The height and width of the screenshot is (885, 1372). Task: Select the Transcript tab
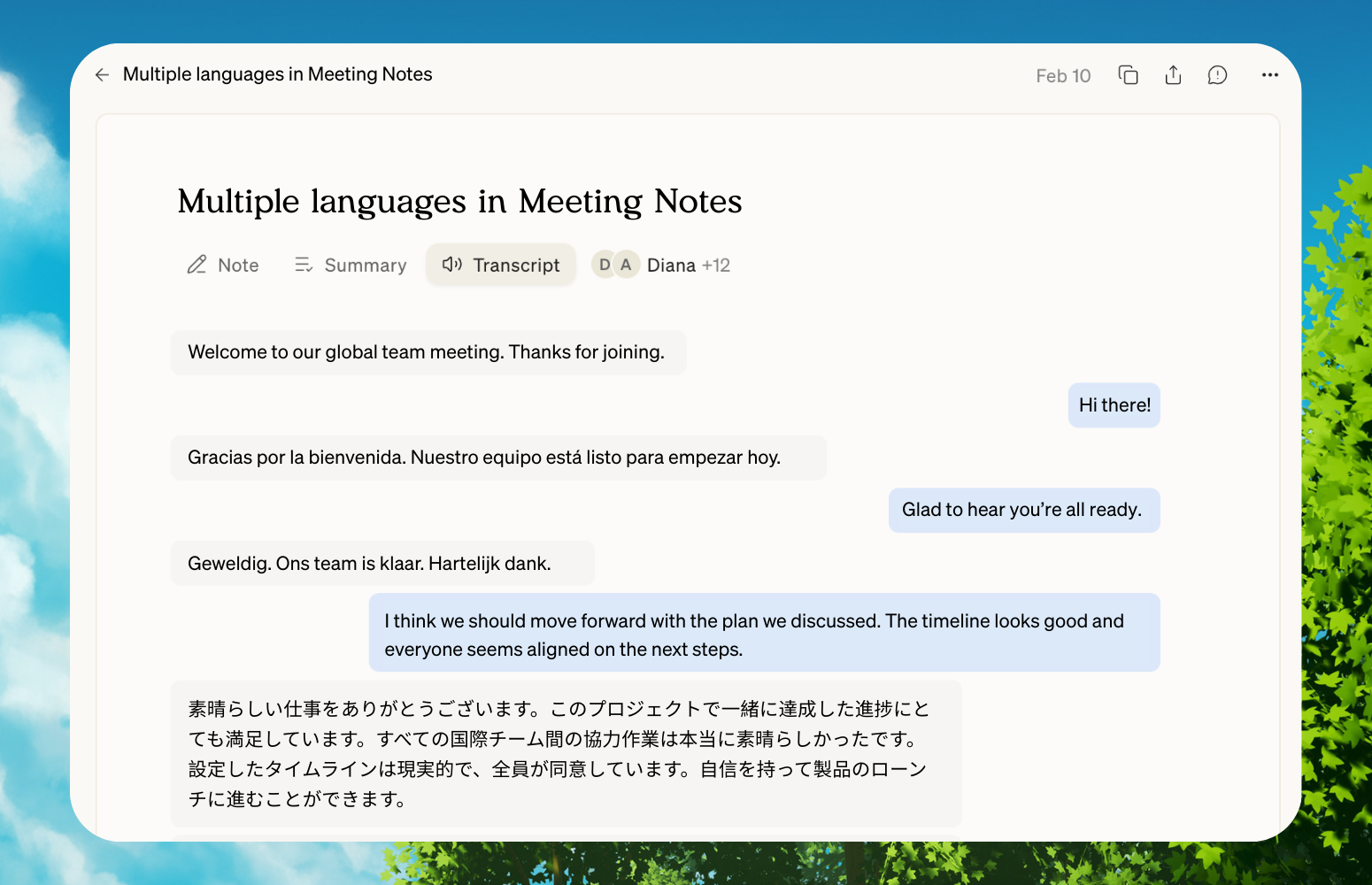pos(501,265)
